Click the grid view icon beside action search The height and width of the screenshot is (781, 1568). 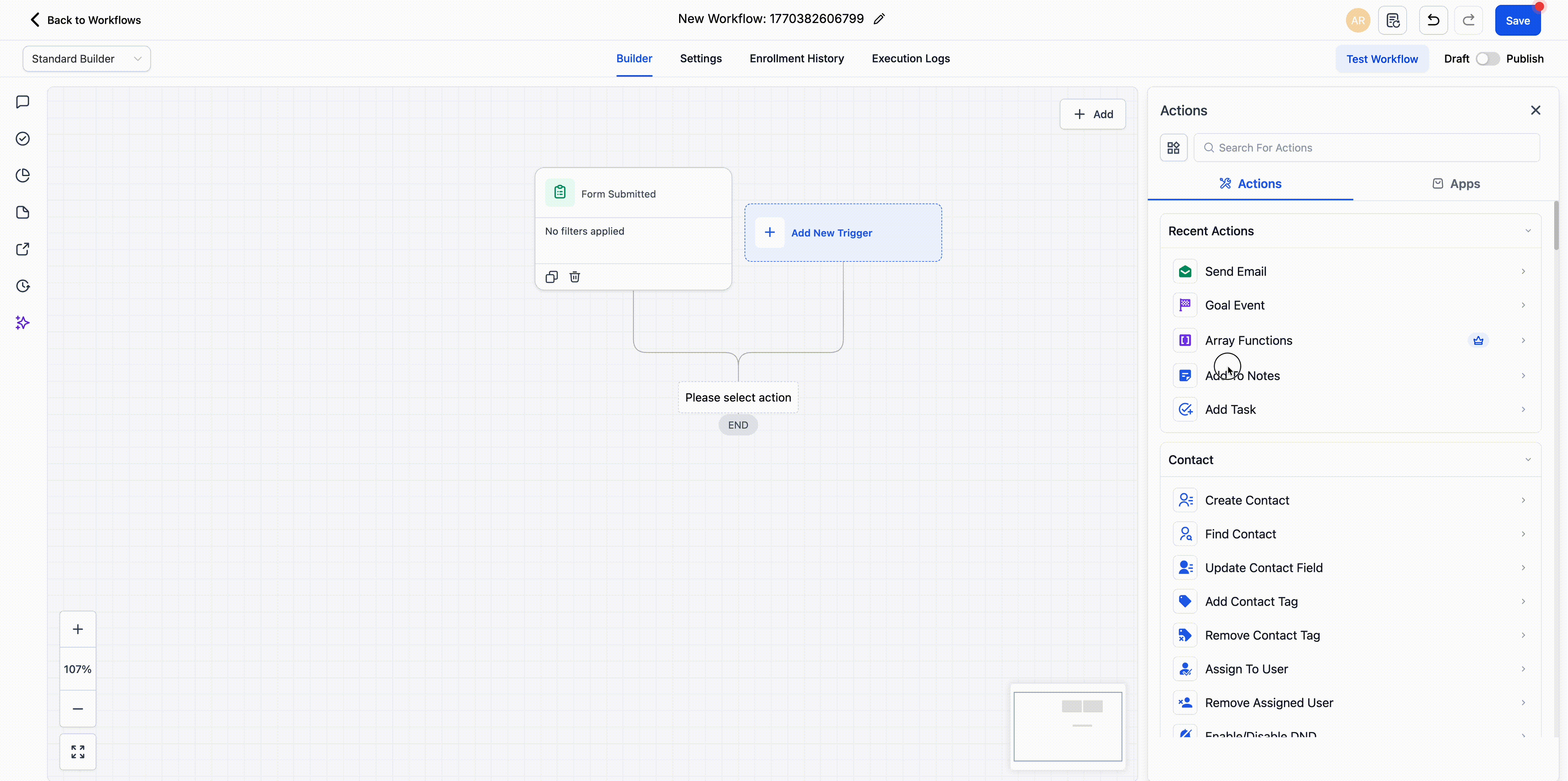coord(1174,148)
